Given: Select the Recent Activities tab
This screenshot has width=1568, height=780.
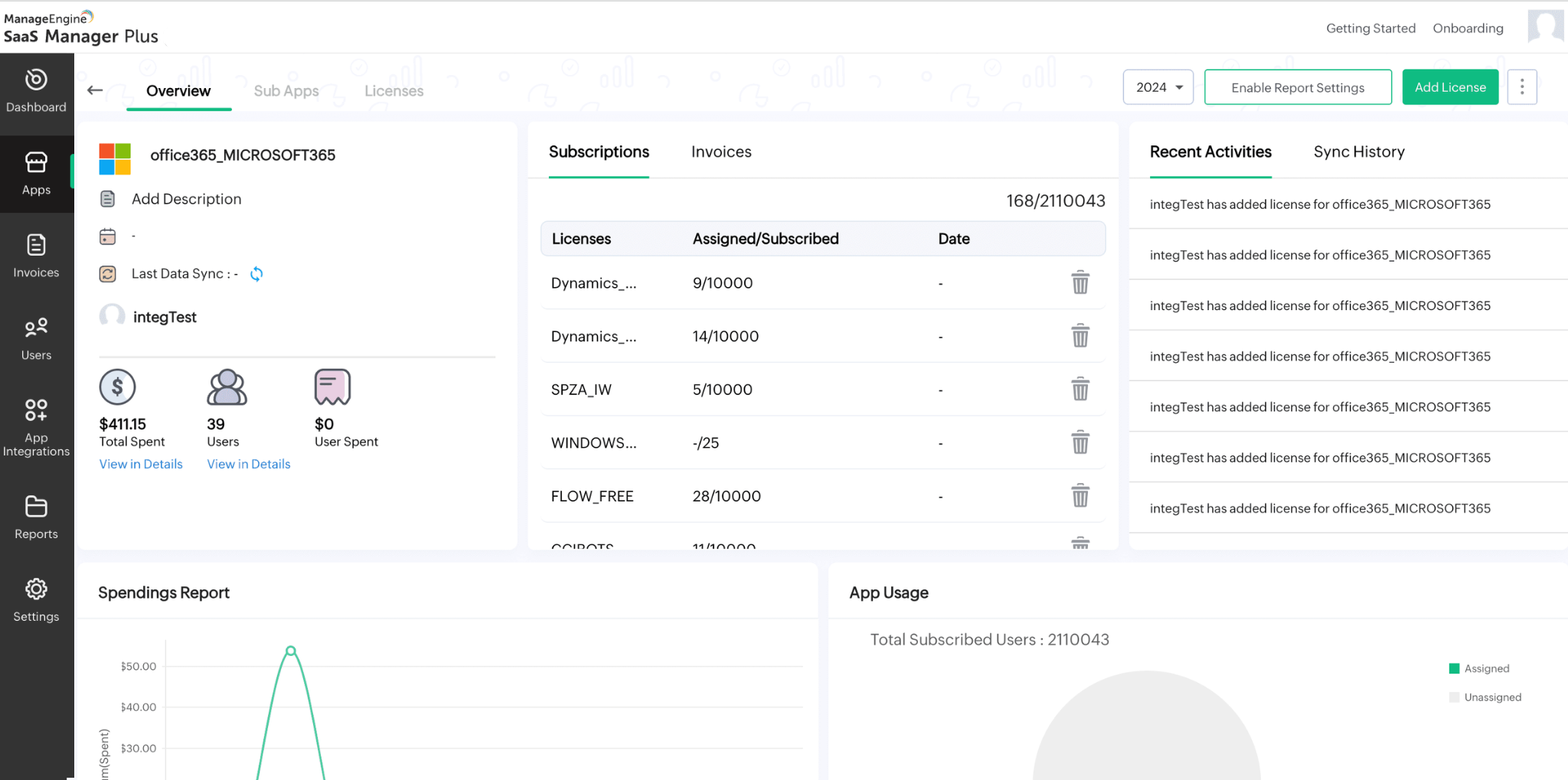Looking at the screenshot, I should [x=1210, y=152].
